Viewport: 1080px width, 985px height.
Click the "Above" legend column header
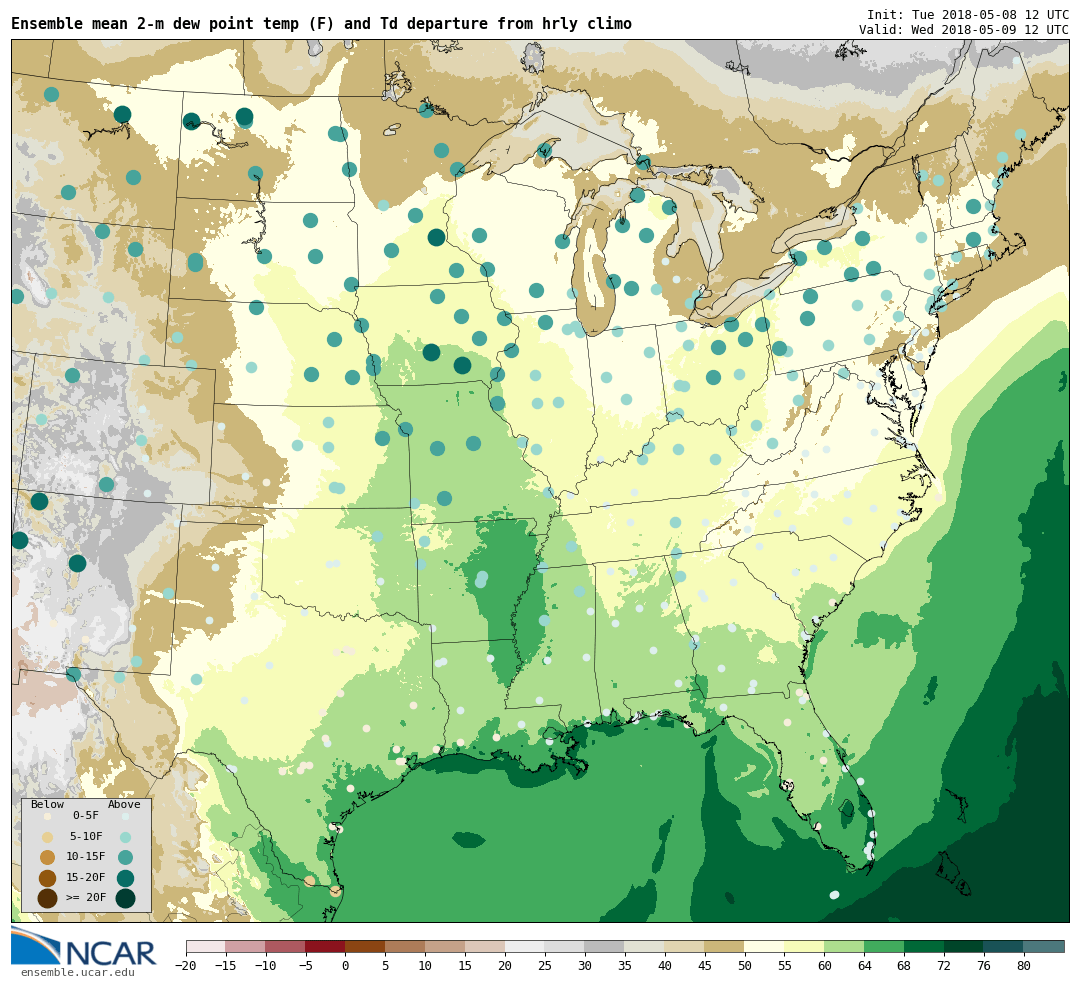click(x=124, y=804)
